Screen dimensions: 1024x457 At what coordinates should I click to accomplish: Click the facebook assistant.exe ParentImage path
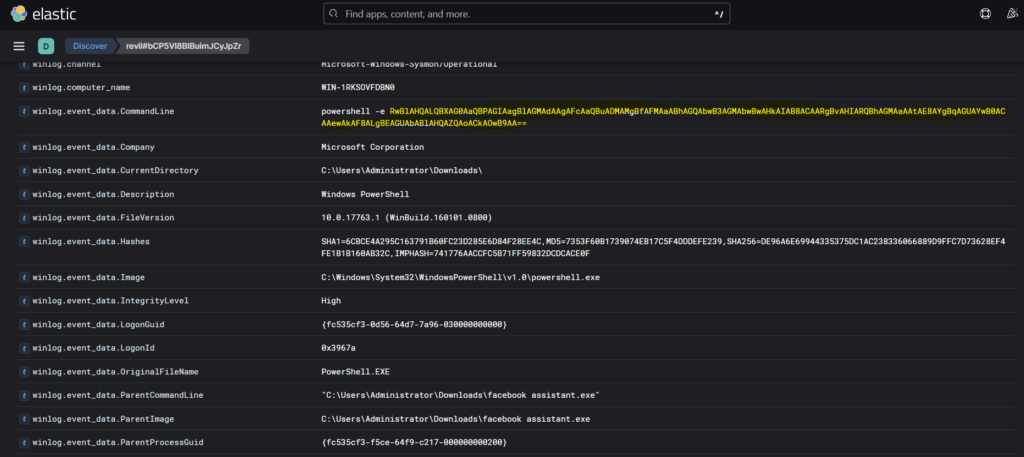pos(456,418)
